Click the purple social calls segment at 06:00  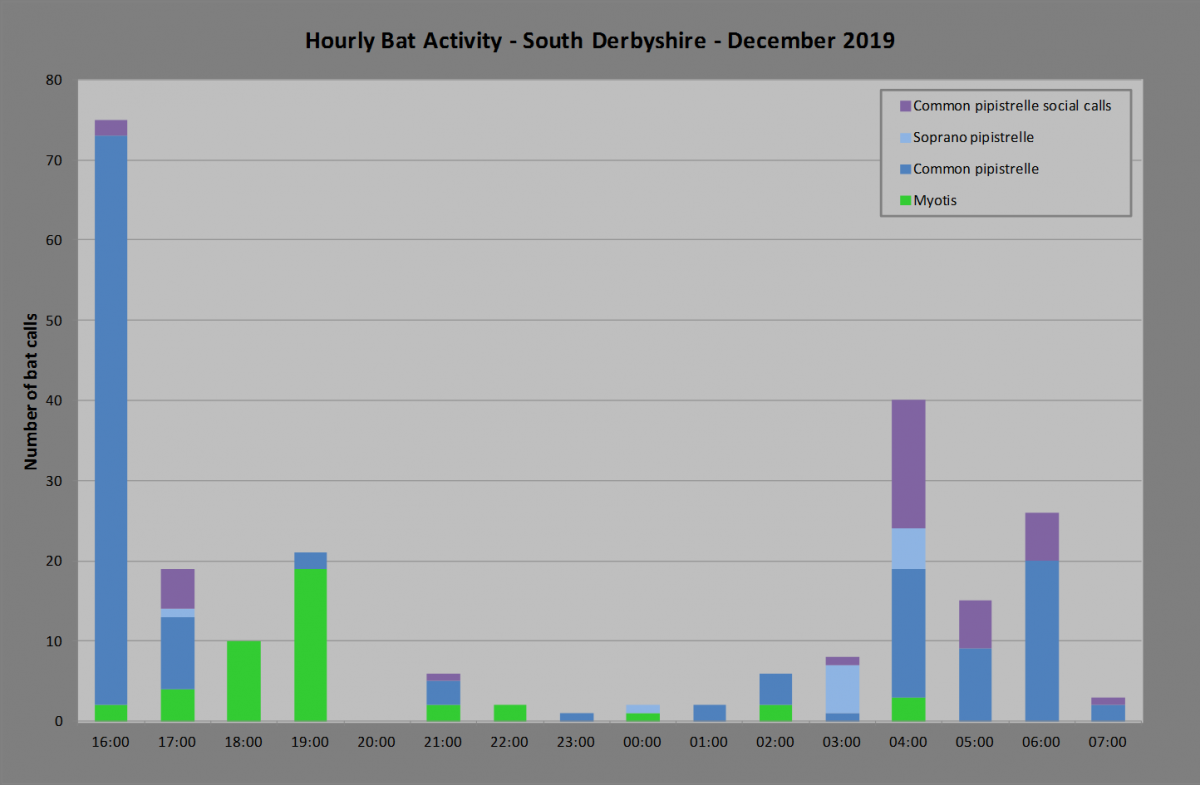tap(1041, 537)
